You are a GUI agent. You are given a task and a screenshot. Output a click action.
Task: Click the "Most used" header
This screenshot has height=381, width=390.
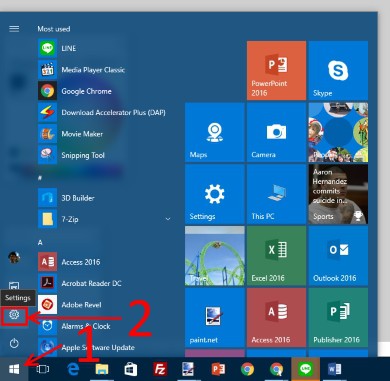point(54,29)
